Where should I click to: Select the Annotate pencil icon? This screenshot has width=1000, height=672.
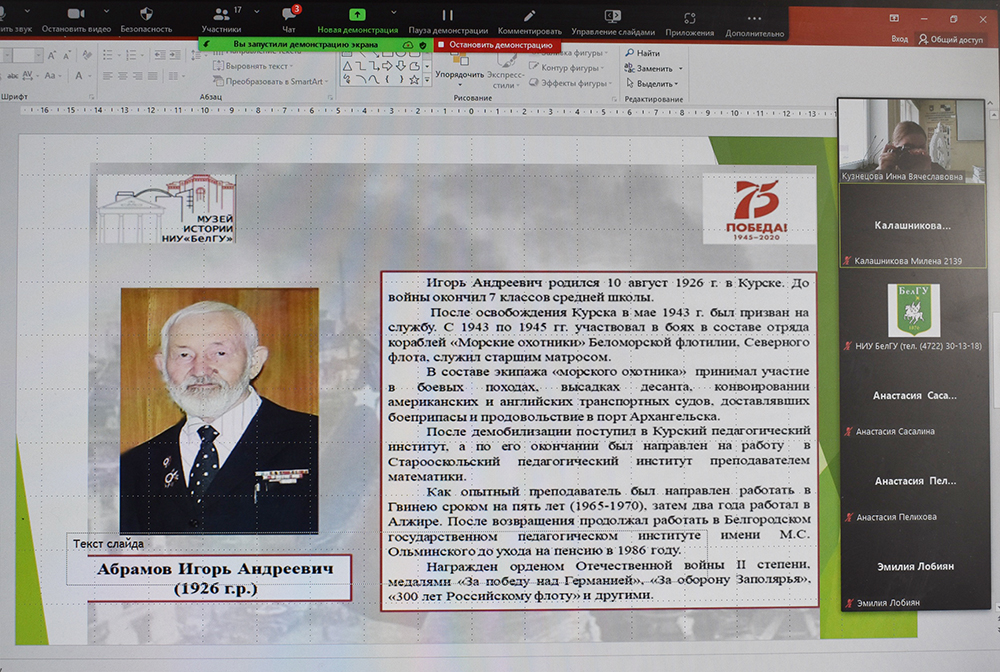pos(529,15)
